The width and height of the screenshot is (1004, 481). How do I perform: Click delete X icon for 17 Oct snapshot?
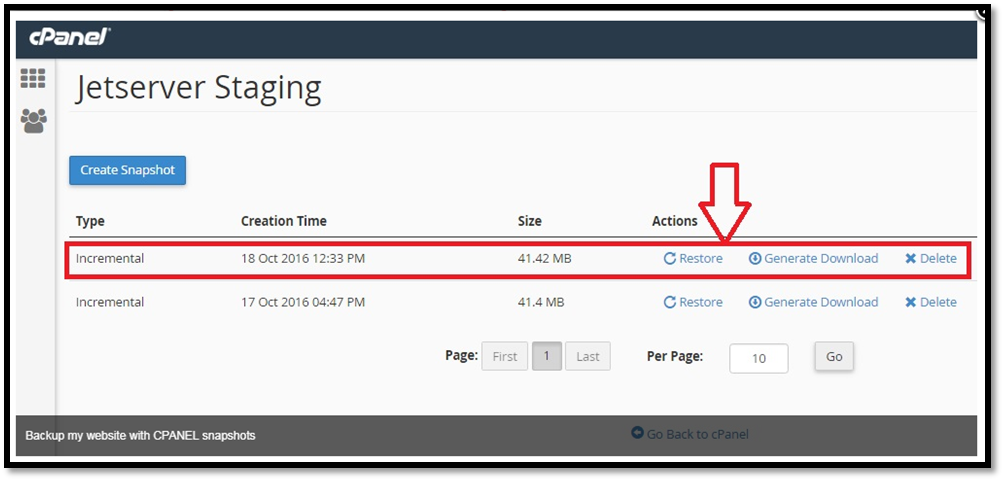pos(911,302)
